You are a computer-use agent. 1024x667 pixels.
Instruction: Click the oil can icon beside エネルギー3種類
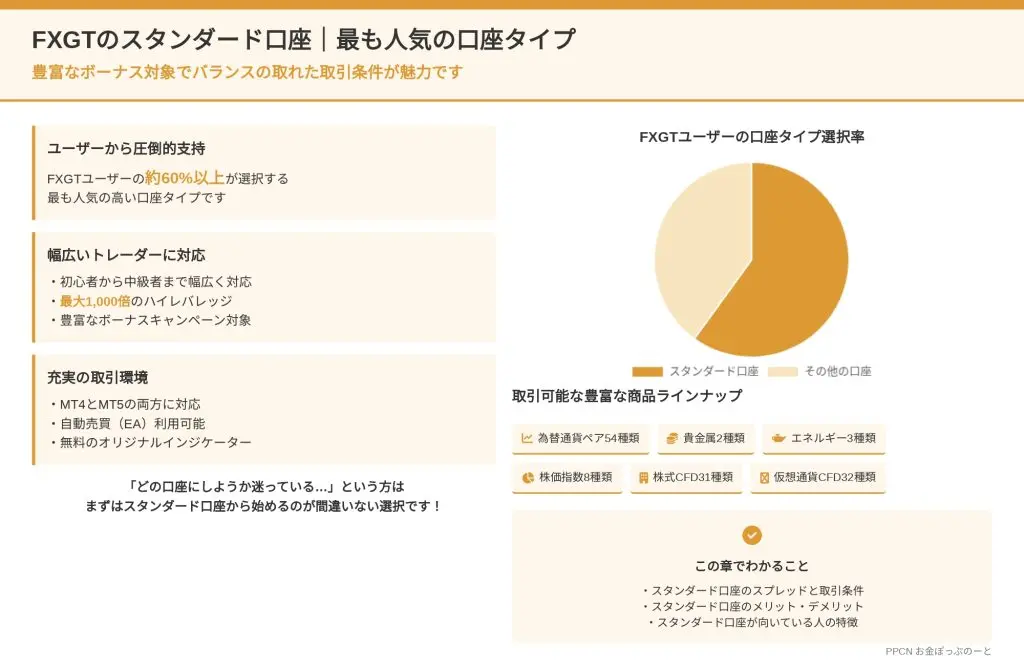click(779, 438)
